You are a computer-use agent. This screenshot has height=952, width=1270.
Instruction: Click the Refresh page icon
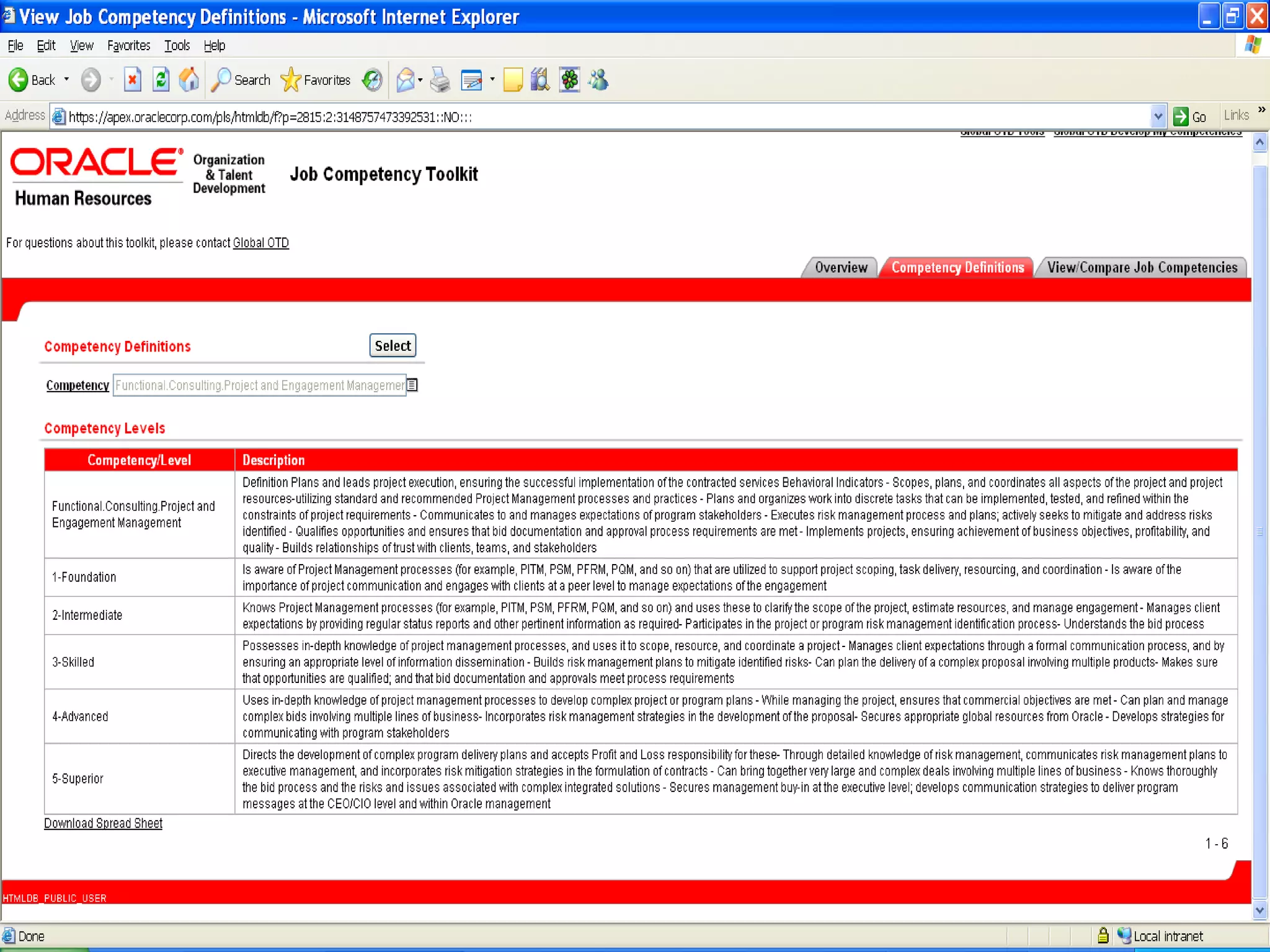[x=161, y=80]
